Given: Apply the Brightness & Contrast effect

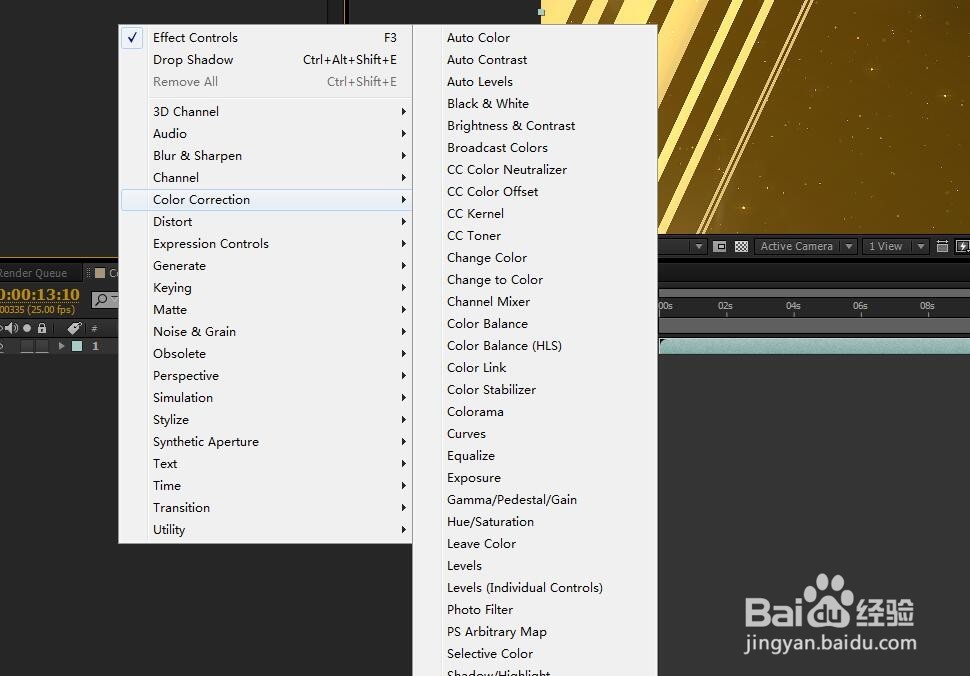Looking at the screenshot, I should (535, 126).
